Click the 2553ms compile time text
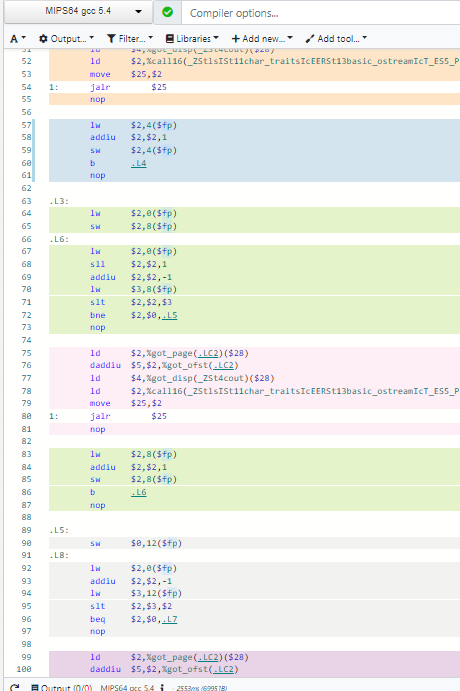 (201, 688)
